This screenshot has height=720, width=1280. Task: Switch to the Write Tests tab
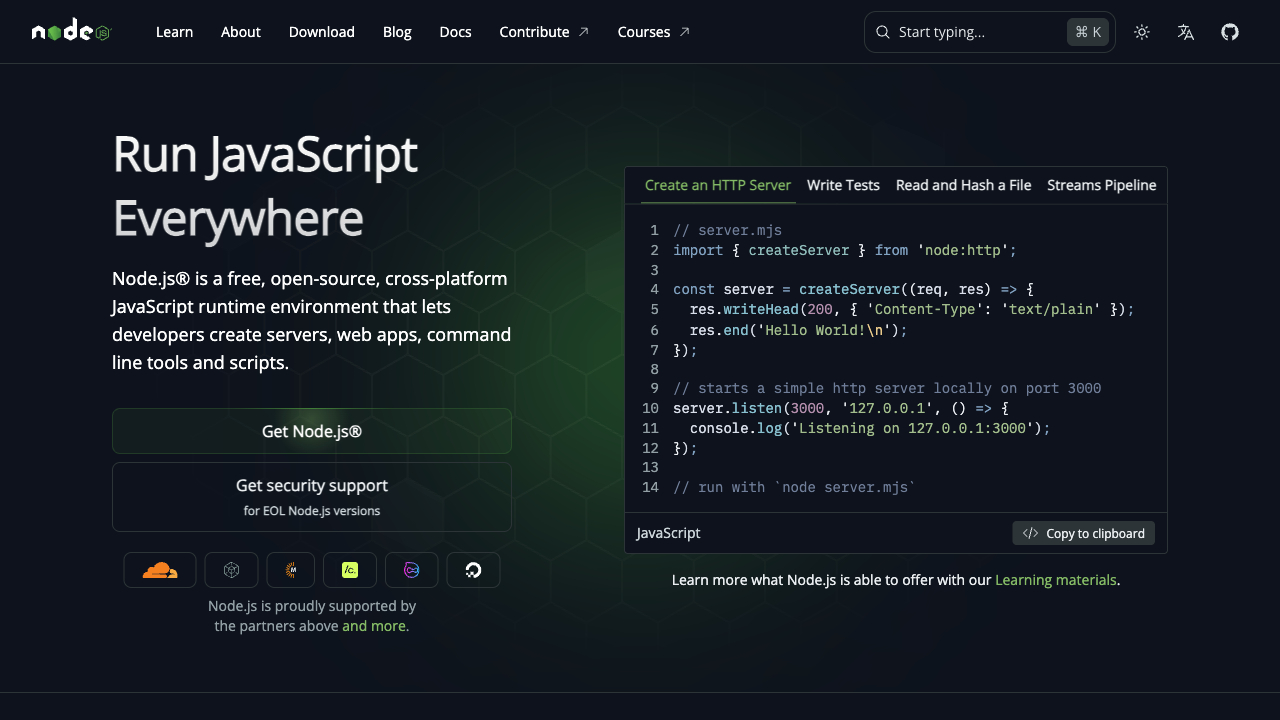[x=843, y=185]
